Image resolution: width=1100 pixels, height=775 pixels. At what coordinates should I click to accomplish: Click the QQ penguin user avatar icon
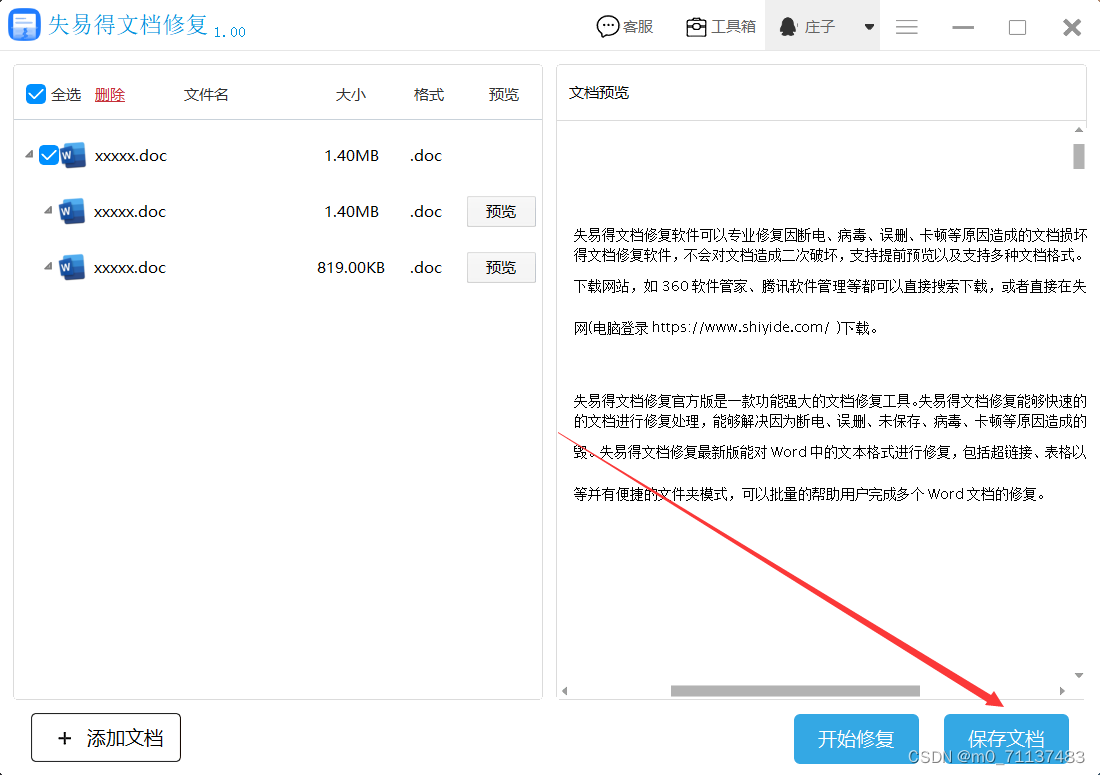click(x=788, y=27)
